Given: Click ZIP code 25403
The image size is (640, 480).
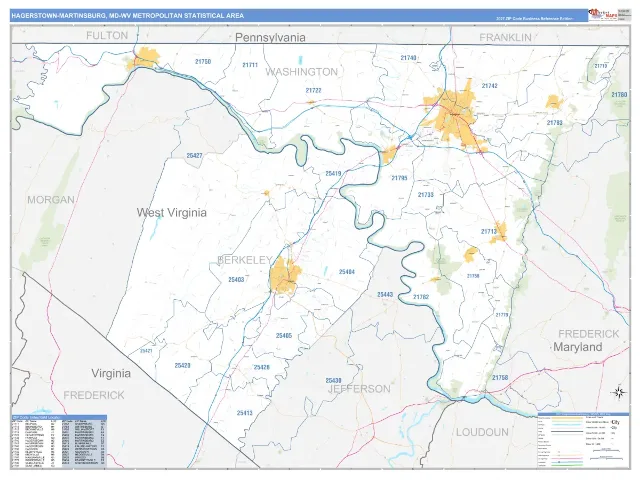Looking at the screenshot, I should click(236, 280).
